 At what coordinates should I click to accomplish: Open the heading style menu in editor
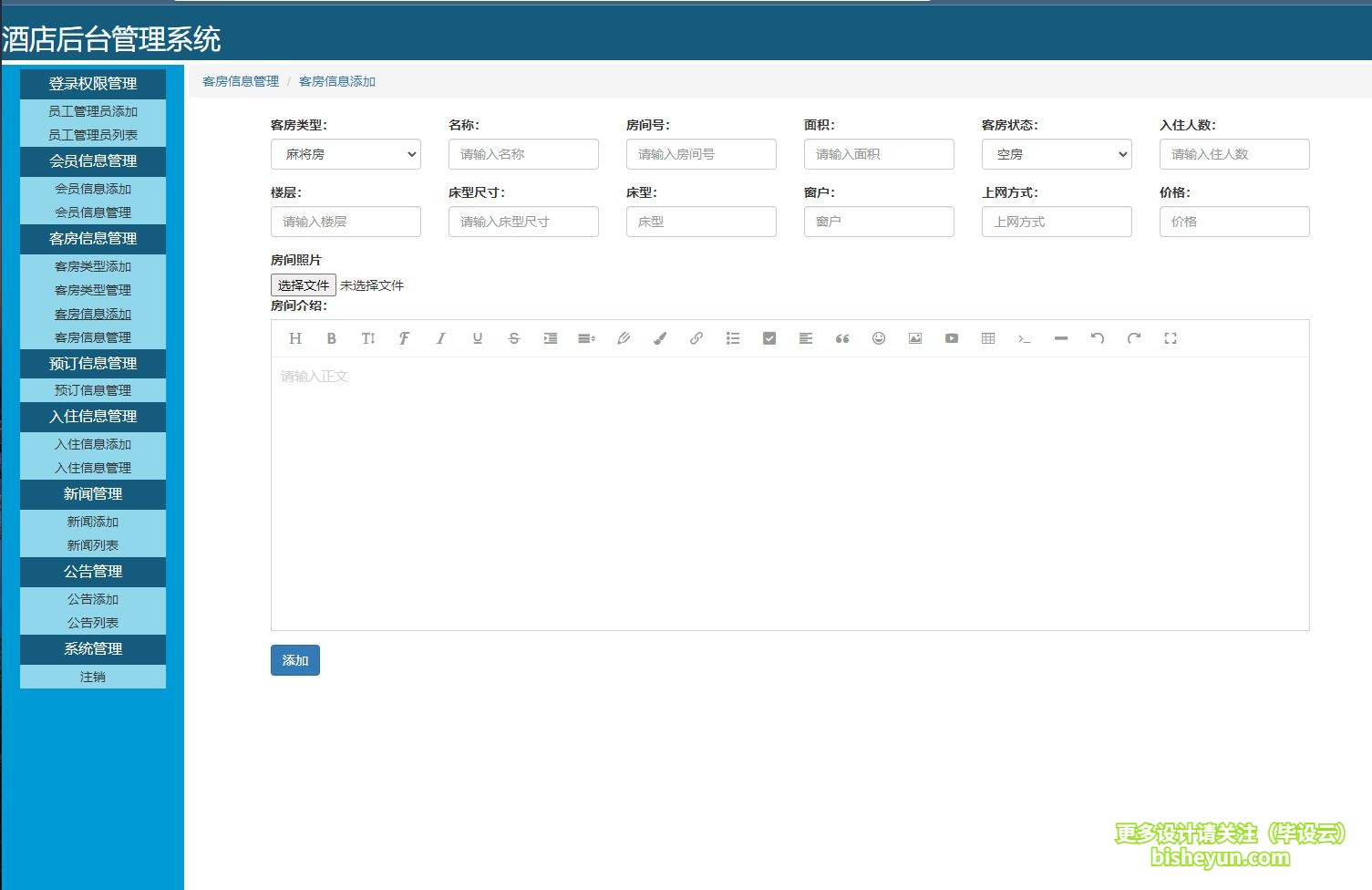click(x=295, y=338)
